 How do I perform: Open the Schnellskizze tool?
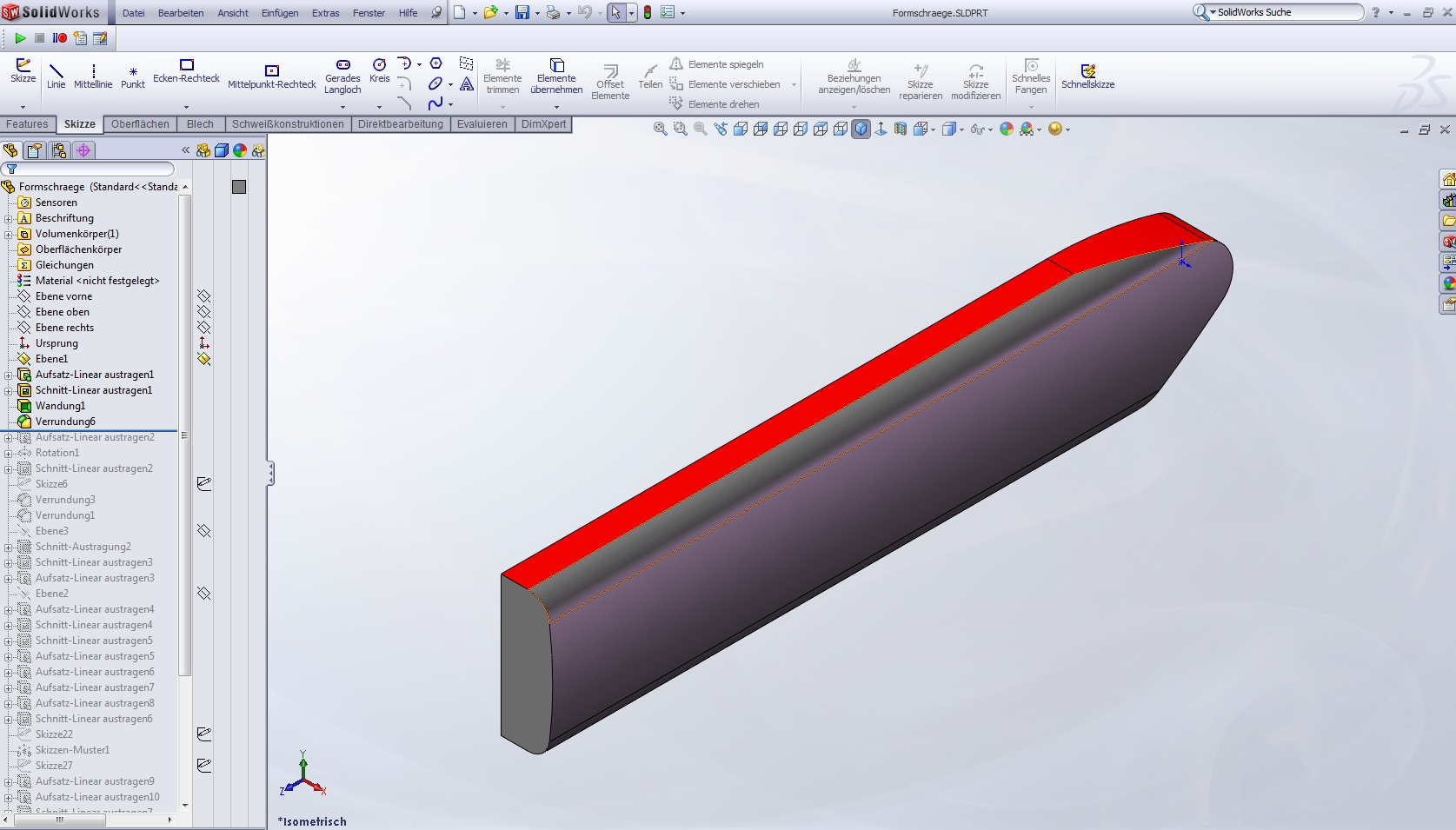point(1087,76)
